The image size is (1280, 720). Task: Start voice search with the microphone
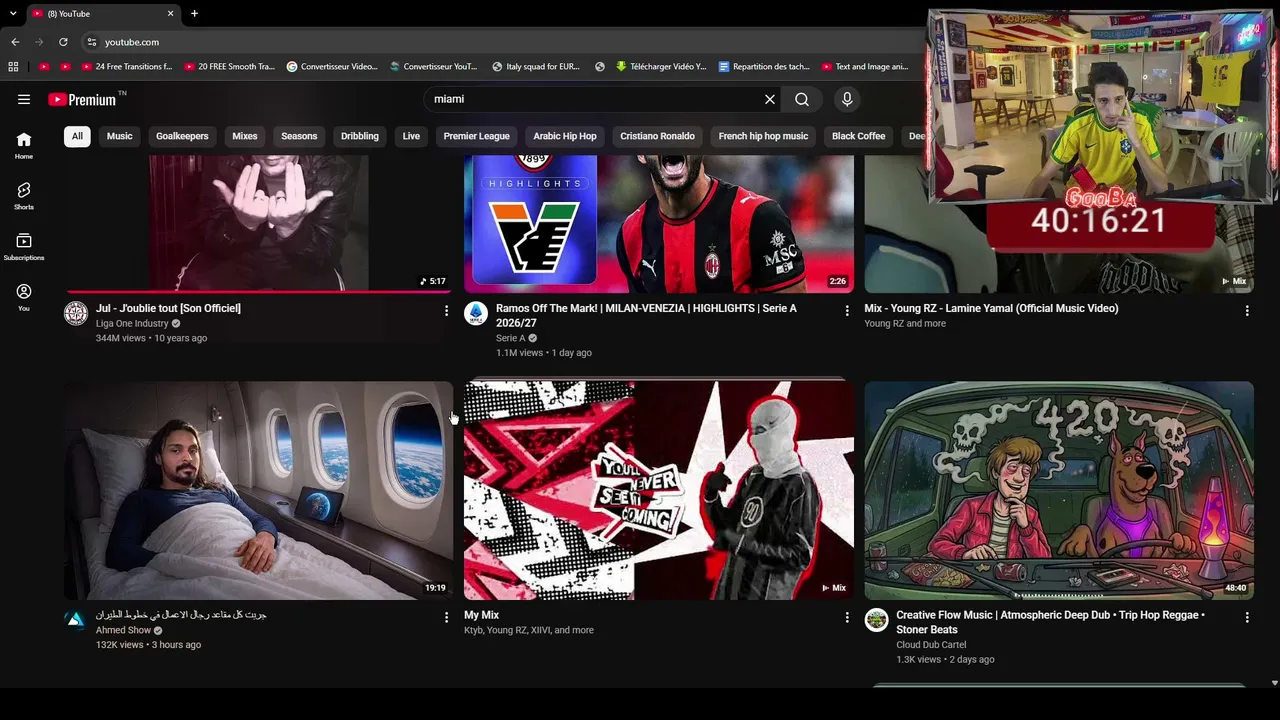tap(847, 99)
